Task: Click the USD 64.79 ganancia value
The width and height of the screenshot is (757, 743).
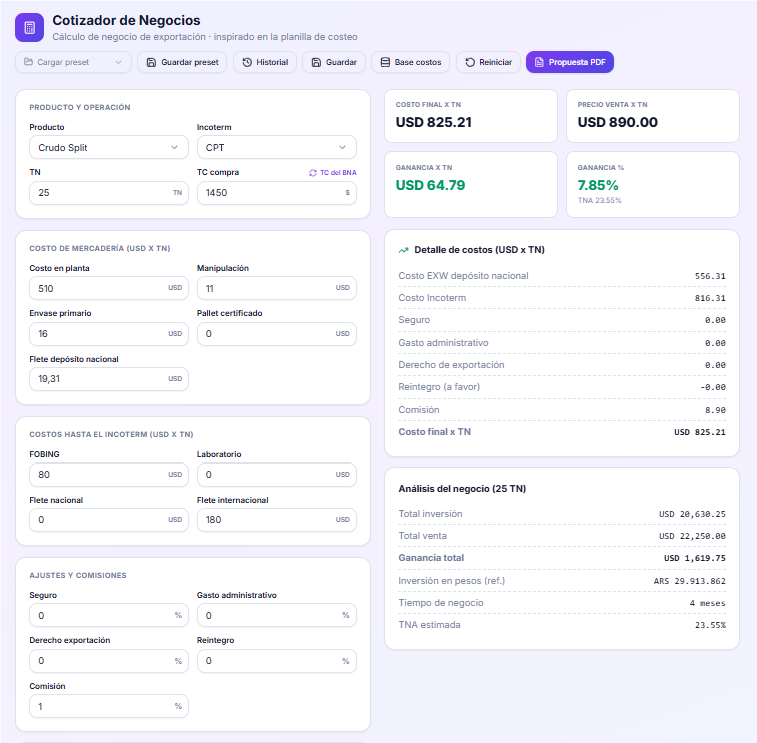Action: (x=430, y=185)
